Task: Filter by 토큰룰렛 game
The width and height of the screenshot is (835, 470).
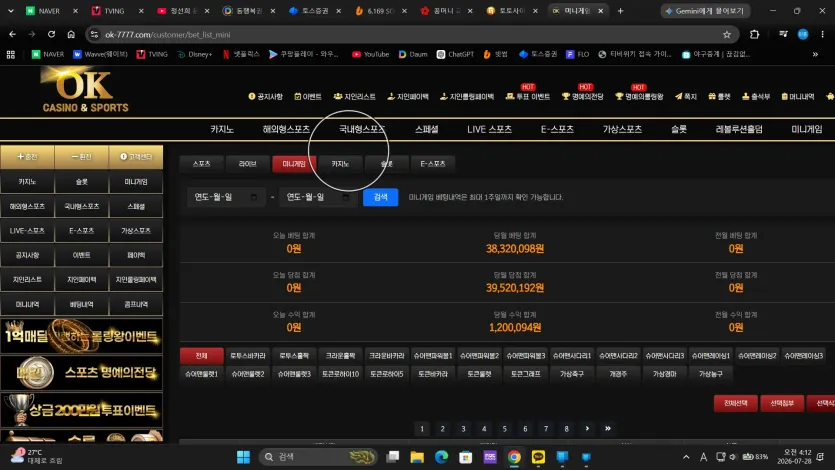Action: (479, 374)
